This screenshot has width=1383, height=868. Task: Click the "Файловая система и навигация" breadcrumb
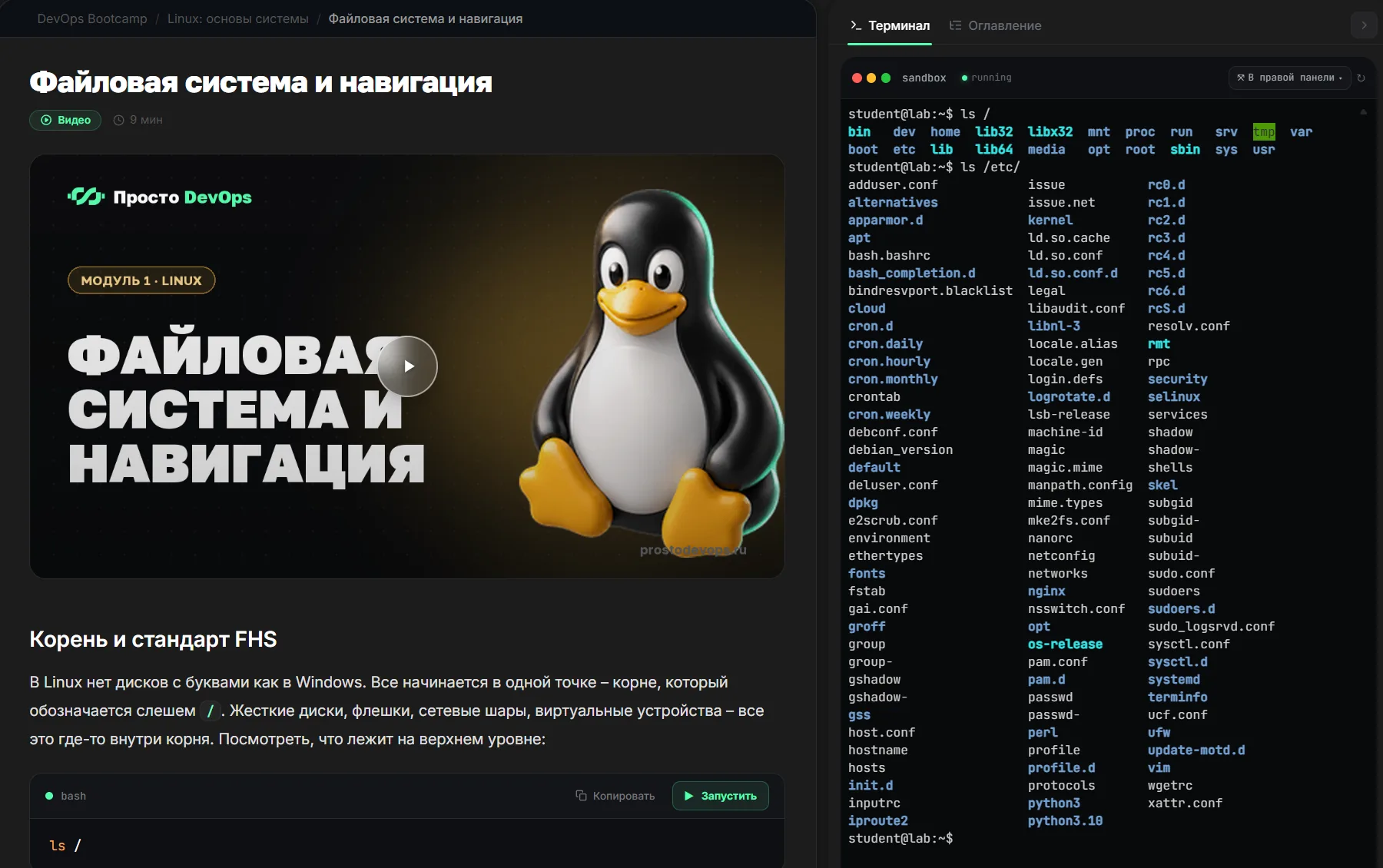click(x=426, y=18)
